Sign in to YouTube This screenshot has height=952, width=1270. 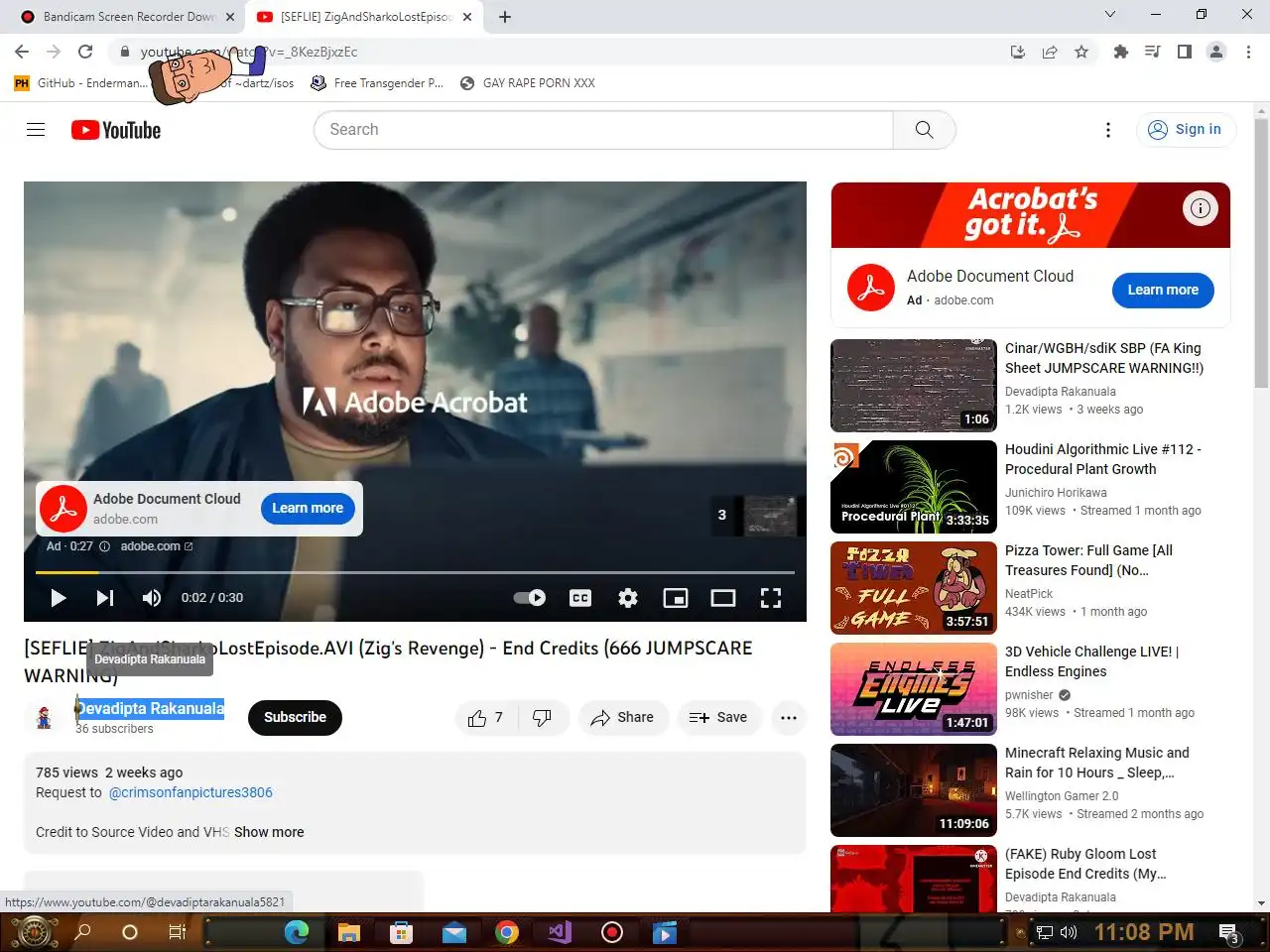point(1185,130)
